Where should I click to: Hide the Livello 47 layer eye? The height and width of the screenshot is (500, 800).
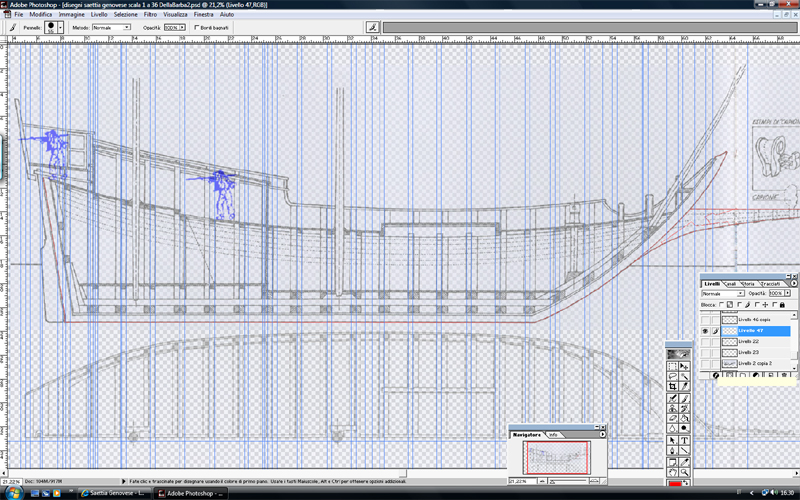pyautogui.click(x=706, y=330)
